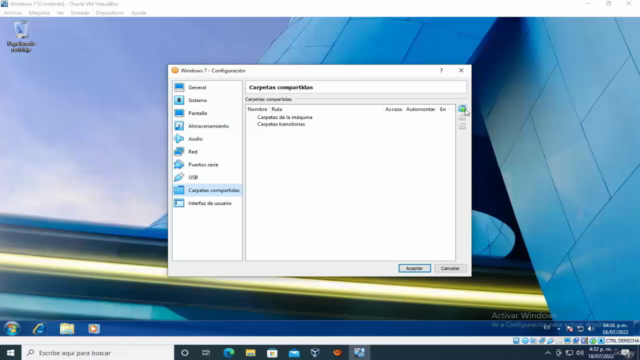The image size is (640, 360).
Task: Click the grayed edit shared folder icon
Action: point(462,118)
